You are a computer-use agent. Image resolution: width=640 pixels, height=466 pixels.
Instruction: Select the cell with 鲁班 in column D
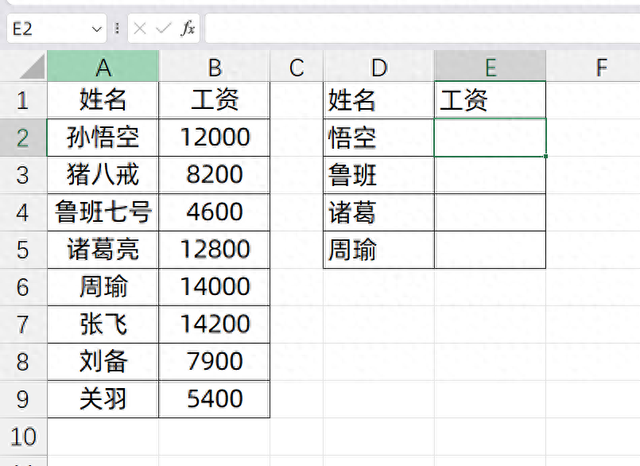coord(379,175)
